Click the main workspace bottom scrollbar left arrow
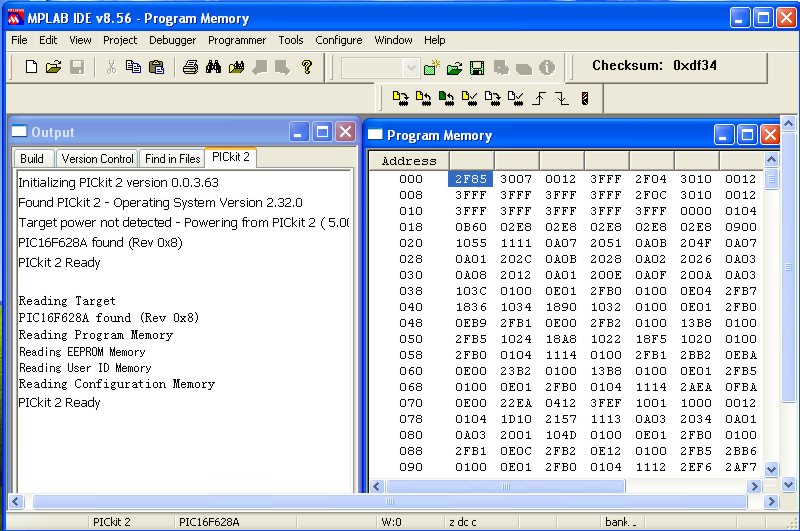Screen dimensions: 800x531 click(x=16, y=502)
